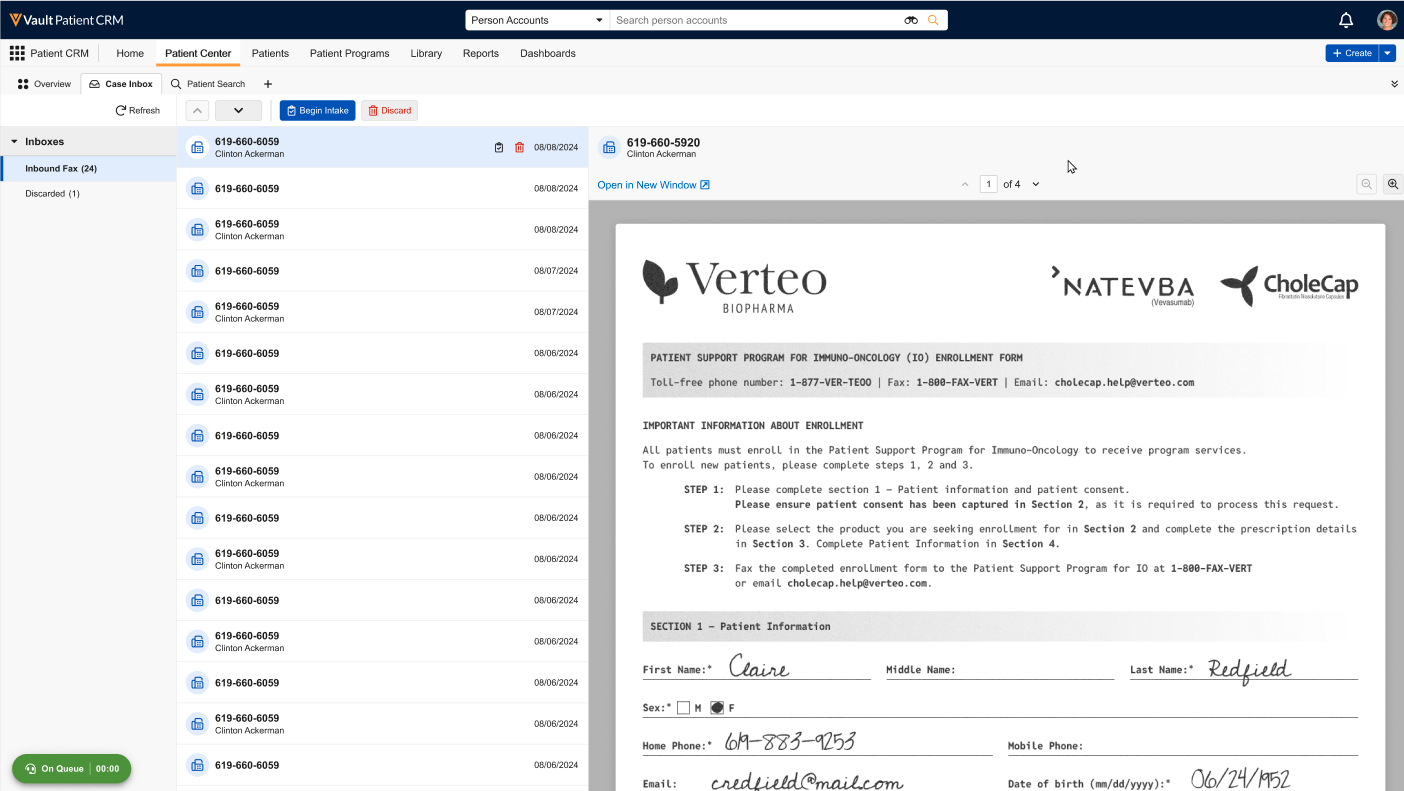Expand the Create button dropdown arrow
This screenshot has width=1404, height=791.
pyautogui.click(x=1387, y=53)
